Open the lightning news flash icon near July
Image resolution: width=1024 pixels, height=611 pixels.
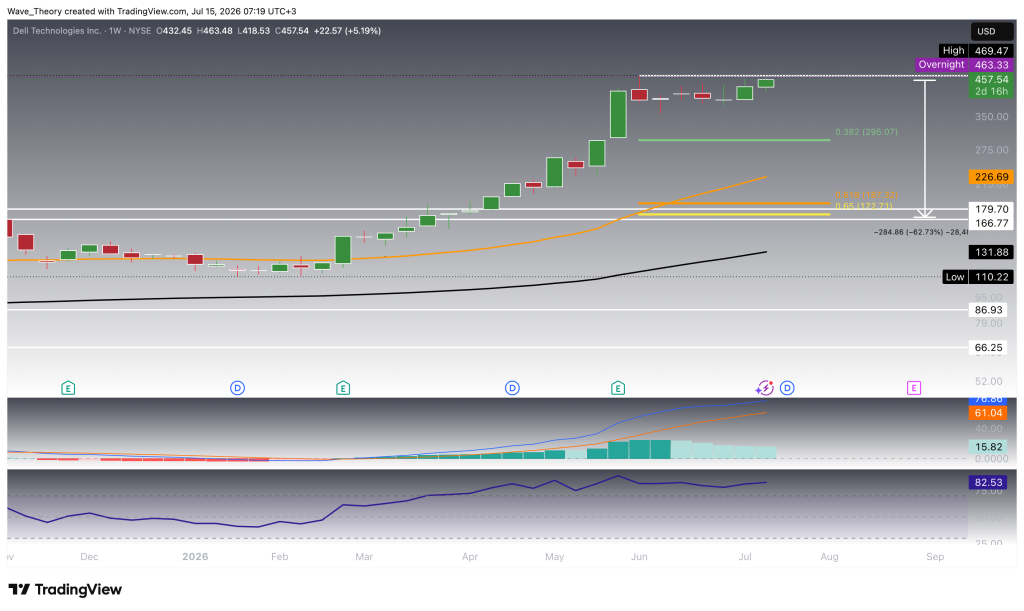click(765, 388)
